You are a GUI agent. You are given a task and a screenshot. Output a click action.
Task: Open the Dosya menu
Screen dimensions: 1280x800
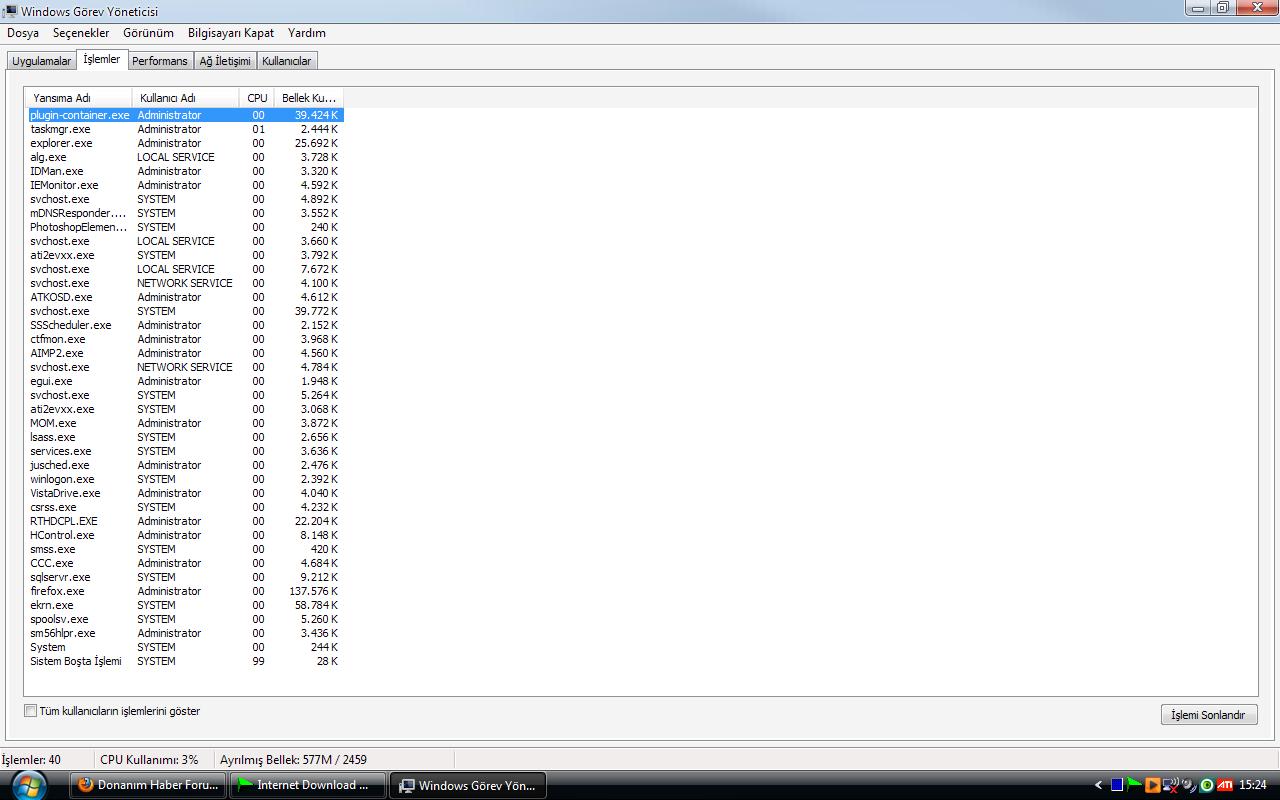pyautogui.click(x=23, y=33)
